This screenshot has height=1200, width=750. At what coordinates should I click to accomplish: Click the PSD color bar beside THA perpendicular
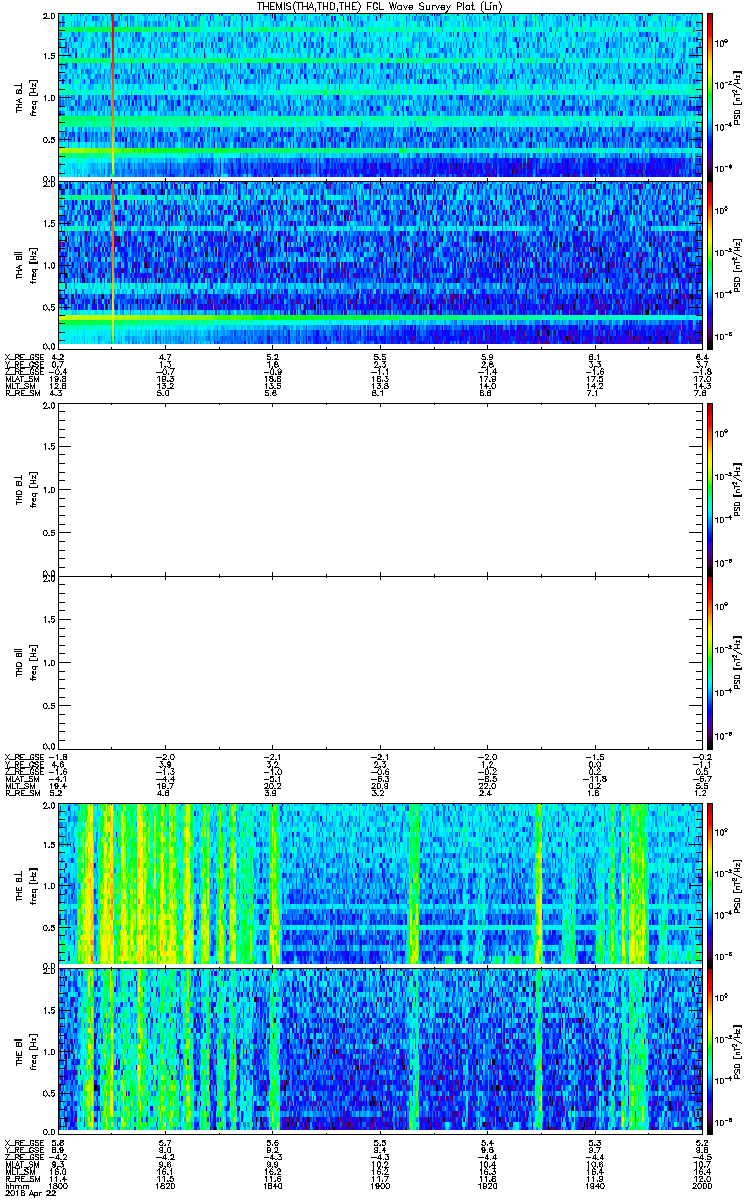tap(711, 96)
